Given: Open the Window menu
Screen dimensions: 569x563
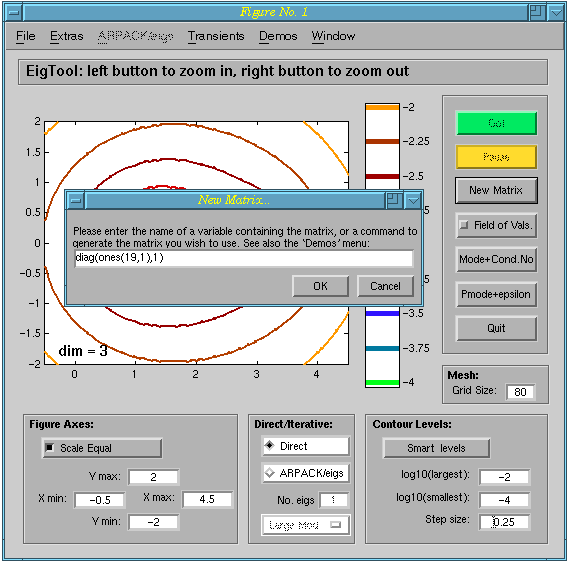Looking at the screenshot, I should point(333,36).
